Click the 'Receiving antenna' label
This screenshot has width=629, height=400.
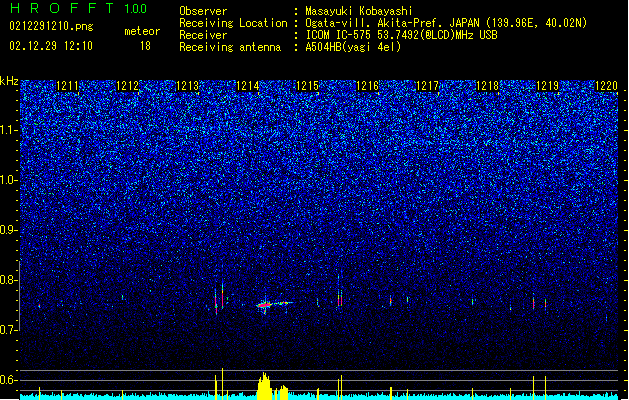pos(230,47)
